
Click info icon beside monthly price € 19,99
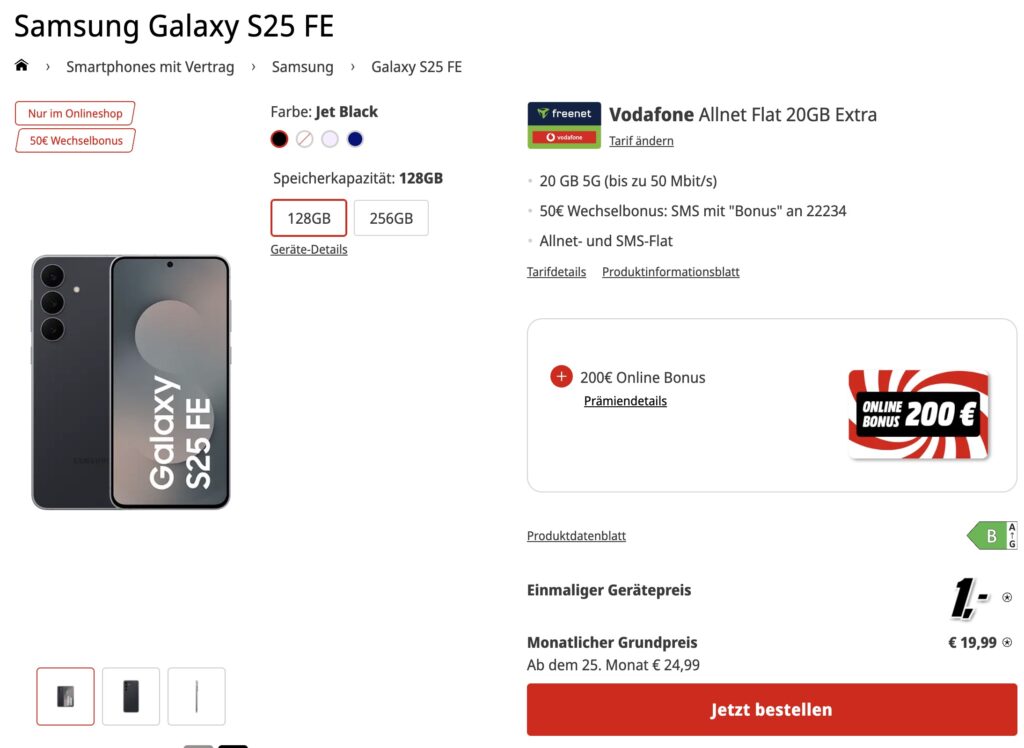coord(1007,643)
